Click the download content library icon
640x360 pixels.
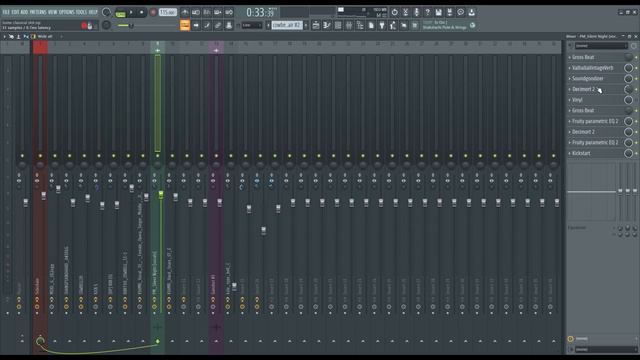pos(471,13)
